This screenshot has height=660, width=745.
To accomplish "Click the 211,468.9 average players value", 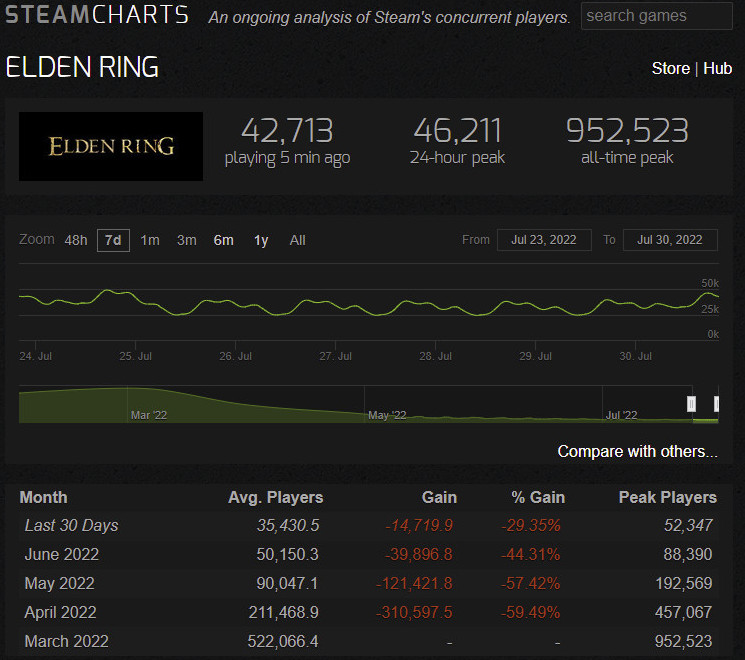I will tap(284, 612).
